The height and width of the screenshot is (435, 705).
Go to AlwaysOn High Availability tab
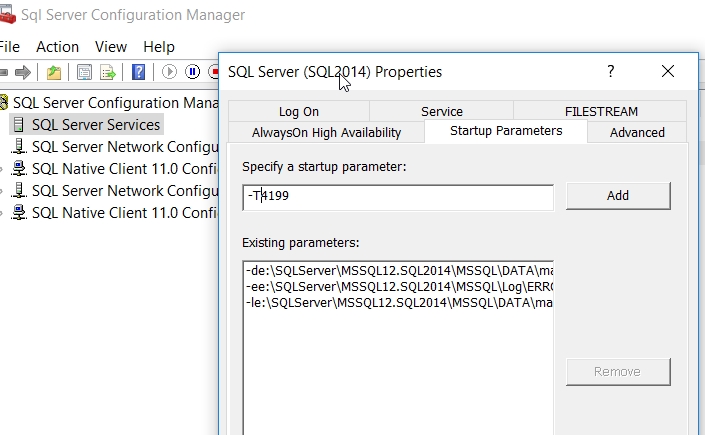pyautogui.click(x=327, y=132)
